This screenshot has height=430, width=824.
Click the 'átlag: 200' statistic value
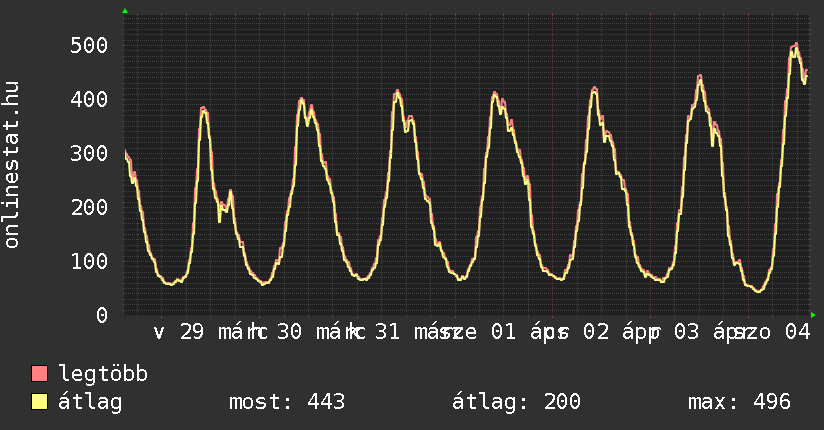click(x=516, y=402)
